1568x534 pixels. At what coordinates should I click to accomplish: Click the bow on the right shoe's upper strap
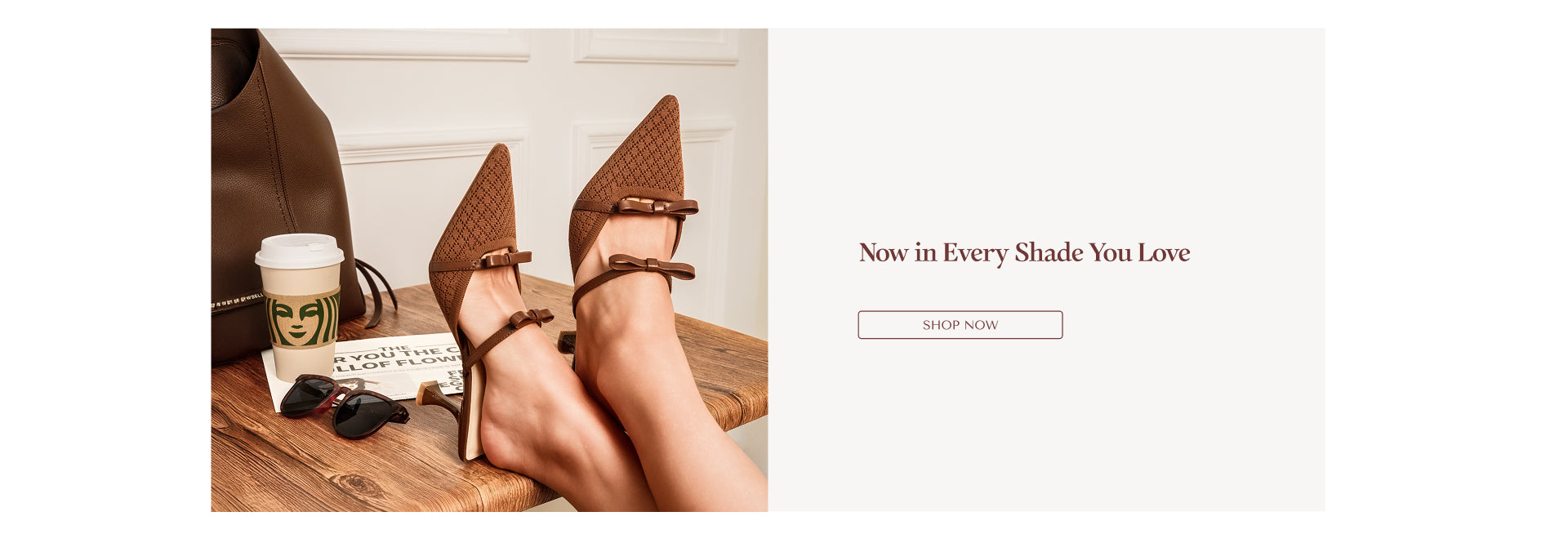point(657,205)
